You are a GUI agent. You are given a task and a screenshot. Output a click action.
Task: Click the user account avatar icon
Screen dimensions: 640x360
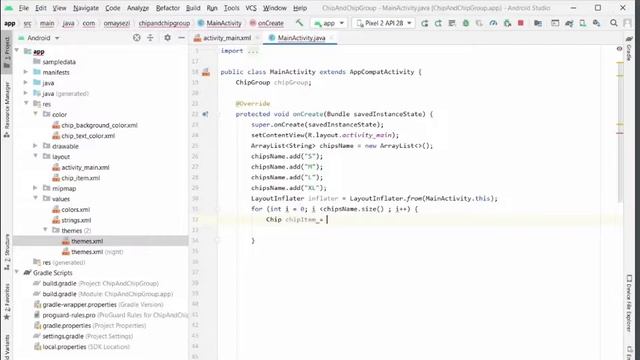click(627, 23)
